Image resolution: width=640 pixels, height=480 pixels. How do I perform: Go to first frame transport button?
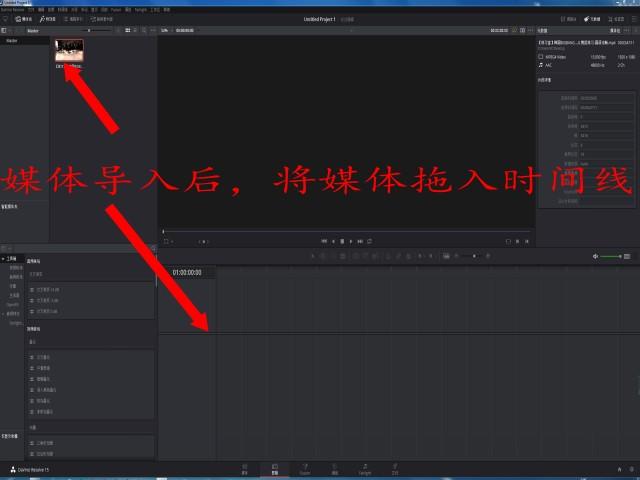[324, 241]
